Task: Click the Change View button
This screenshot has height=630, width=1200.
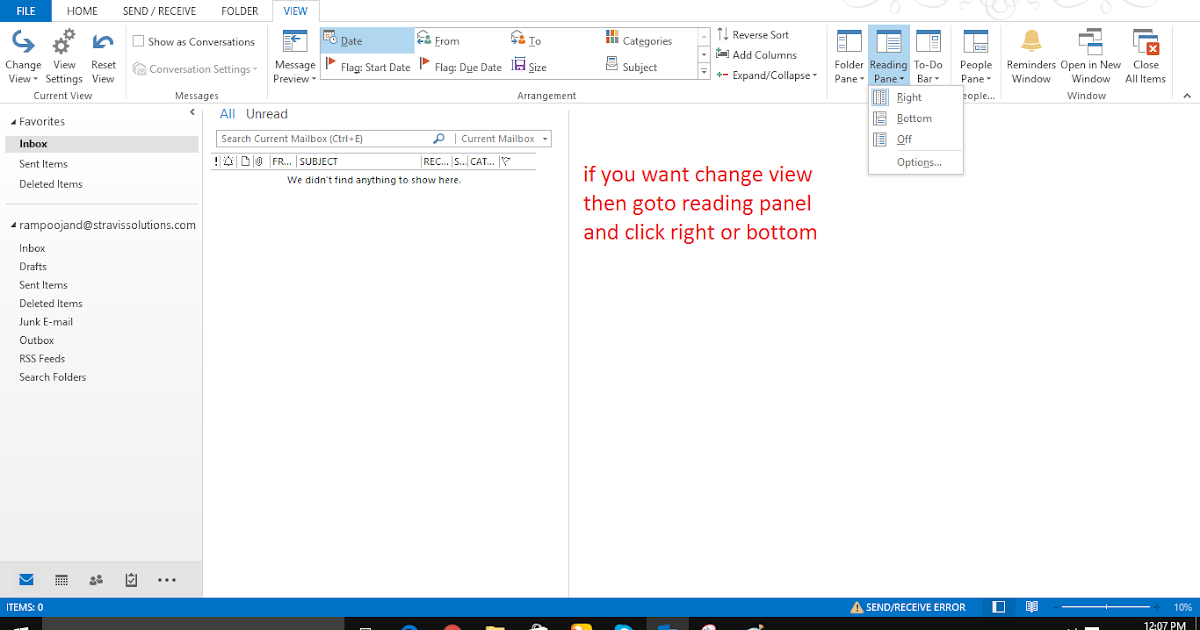Action: [x=23, y=55]
